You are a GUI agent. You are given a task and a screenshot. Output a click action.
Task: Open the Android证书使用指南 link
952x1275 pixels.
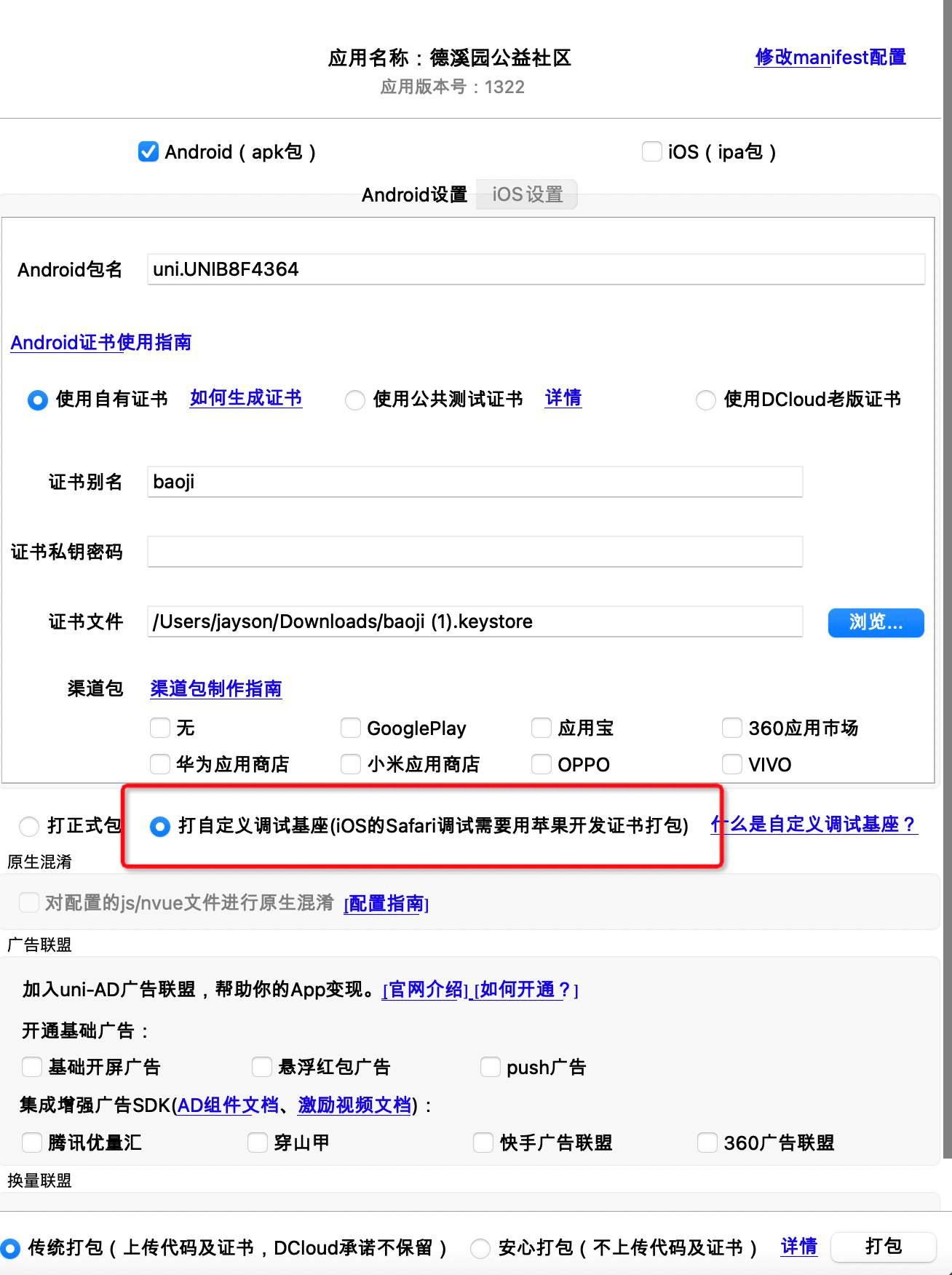(x=101, y=342)
